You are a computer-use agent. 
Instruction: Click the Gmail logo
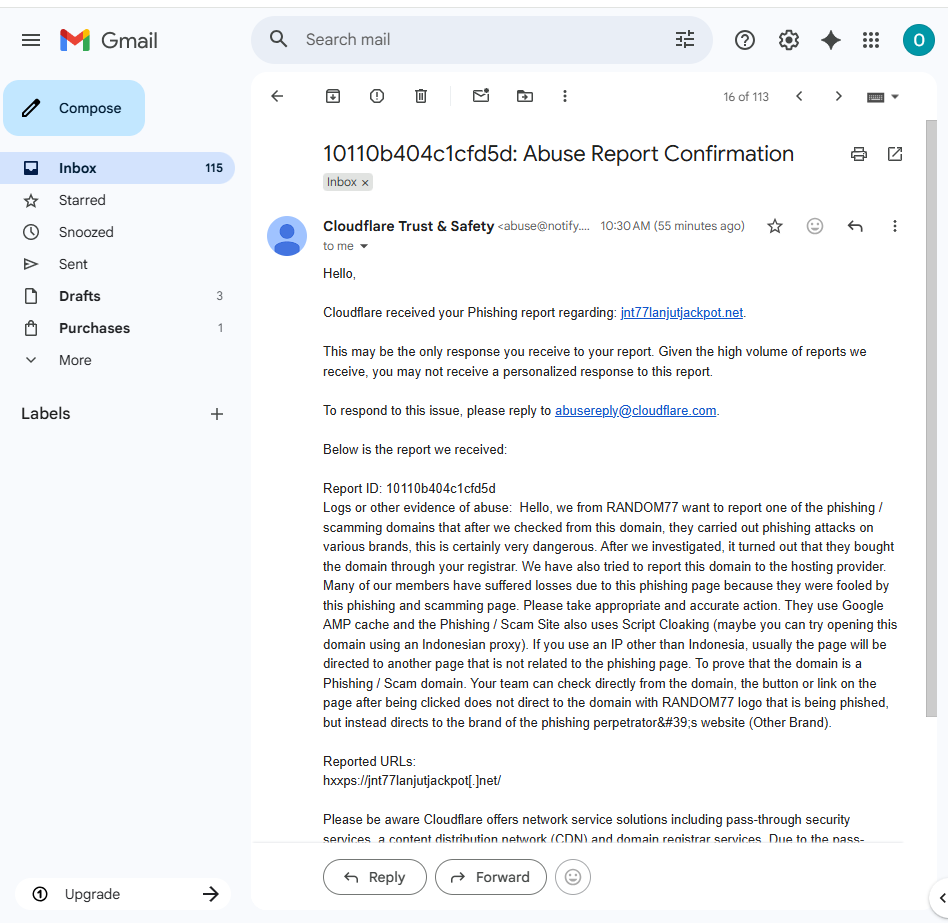click(x=109, y=40)
